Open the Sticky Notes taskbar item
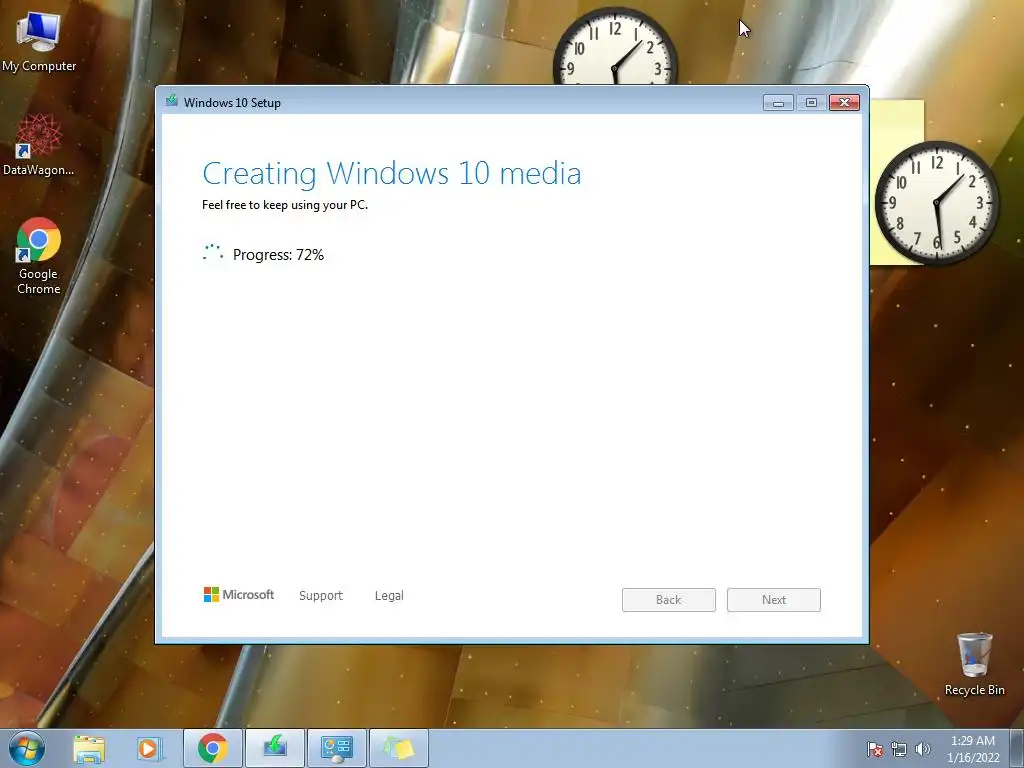 [x=399, y=748]
